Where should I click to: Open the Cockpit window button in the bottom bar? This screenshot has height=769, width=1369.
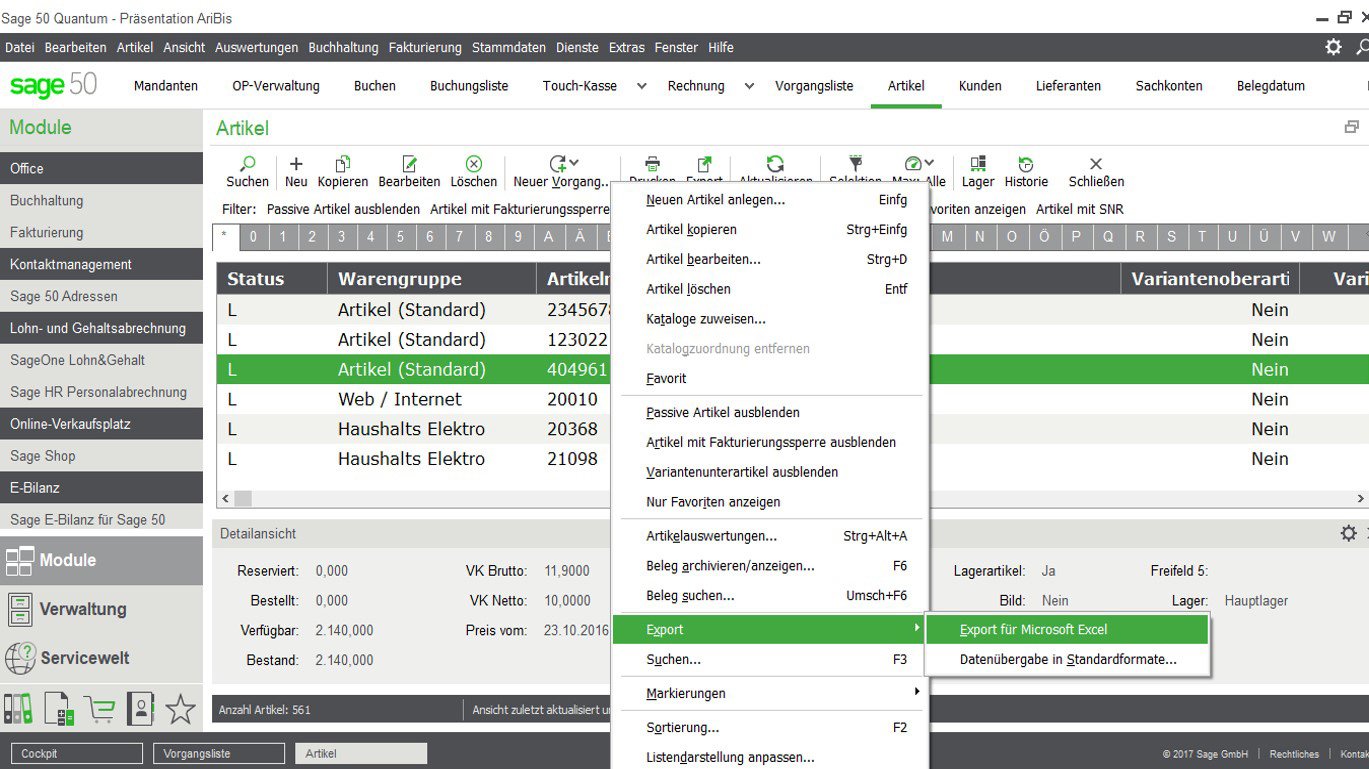click(77, 753)
